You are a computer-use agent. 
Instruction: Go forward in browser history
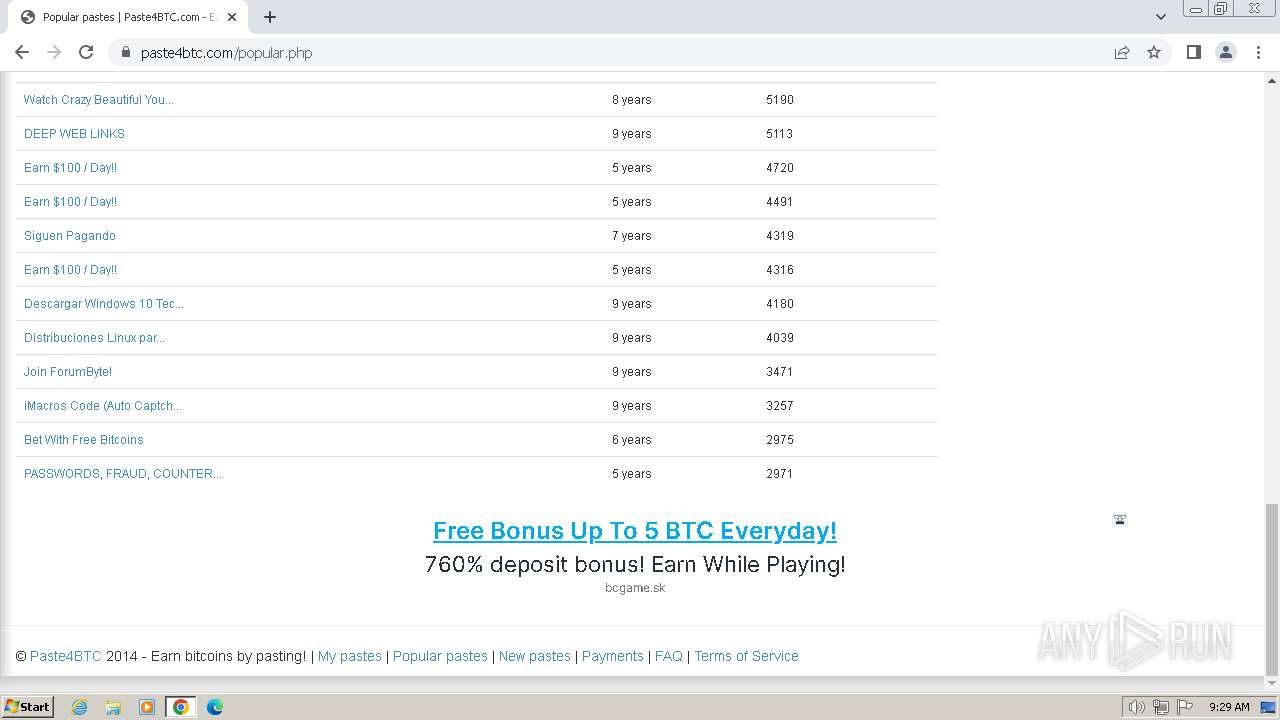click(x=54, y=52)
